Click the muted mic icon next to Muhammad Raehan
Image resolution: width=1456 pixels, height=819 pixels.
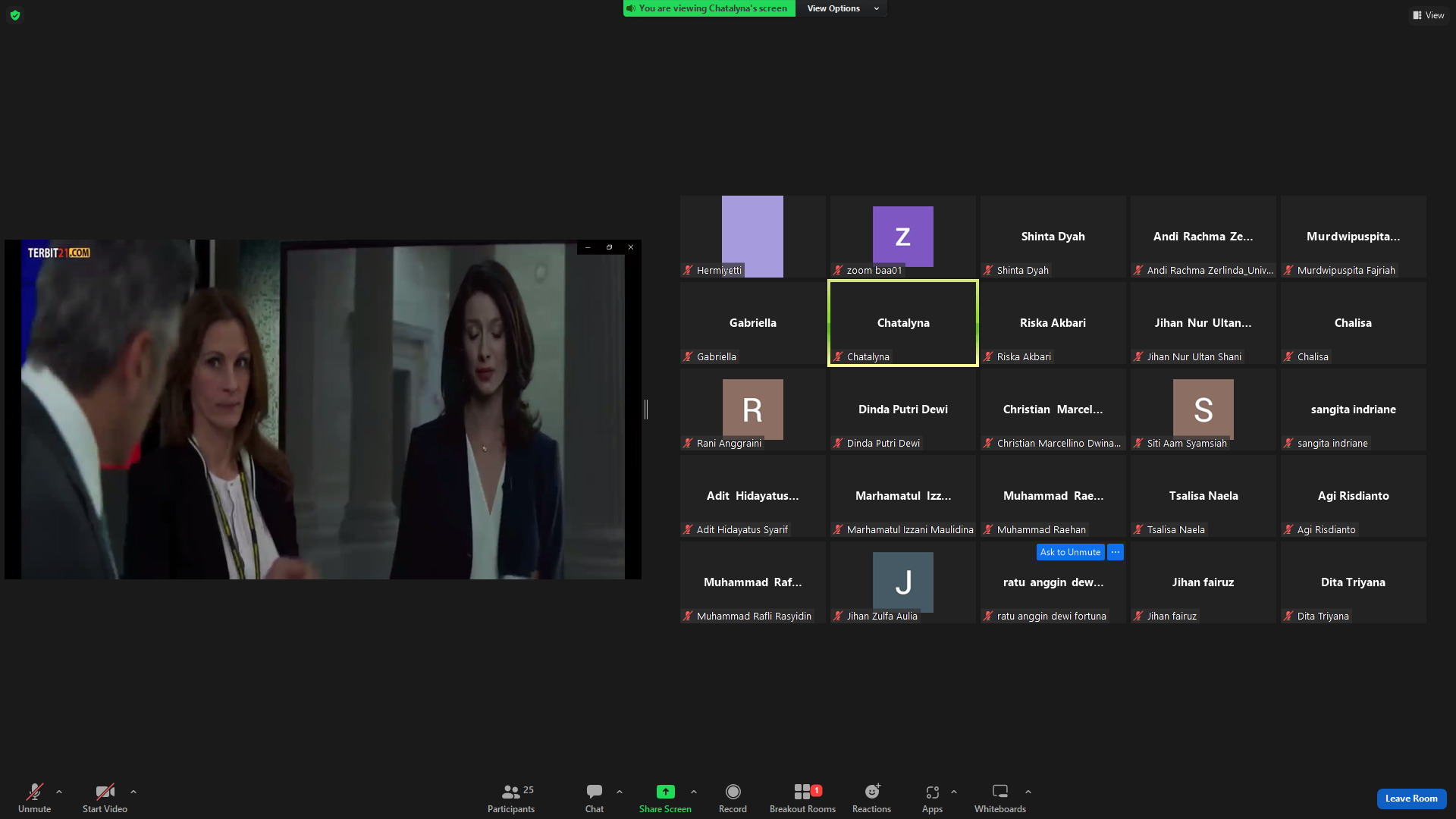click(x=988, y=529)
